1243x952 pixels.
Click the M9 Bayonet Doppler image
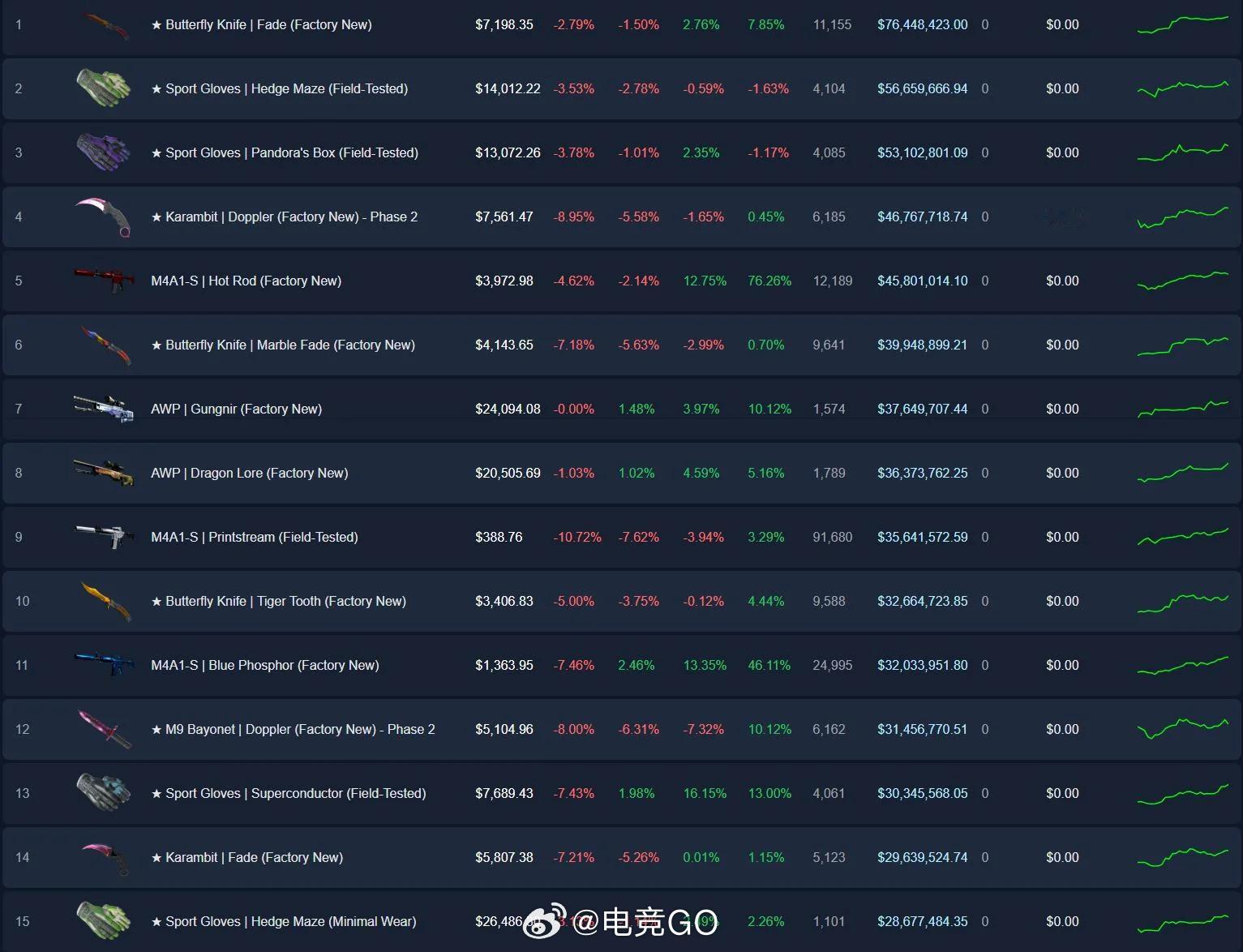(x=104, y=729)
